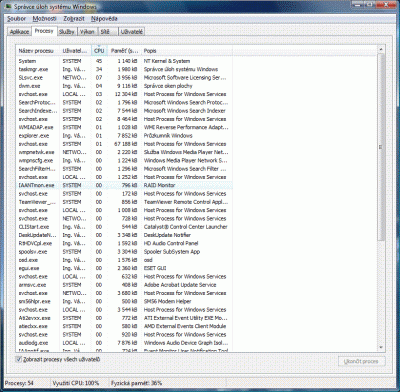Click the scrollbar down arrow
Image resolution: width=400 pixels, height=392 pixels.
381,348
